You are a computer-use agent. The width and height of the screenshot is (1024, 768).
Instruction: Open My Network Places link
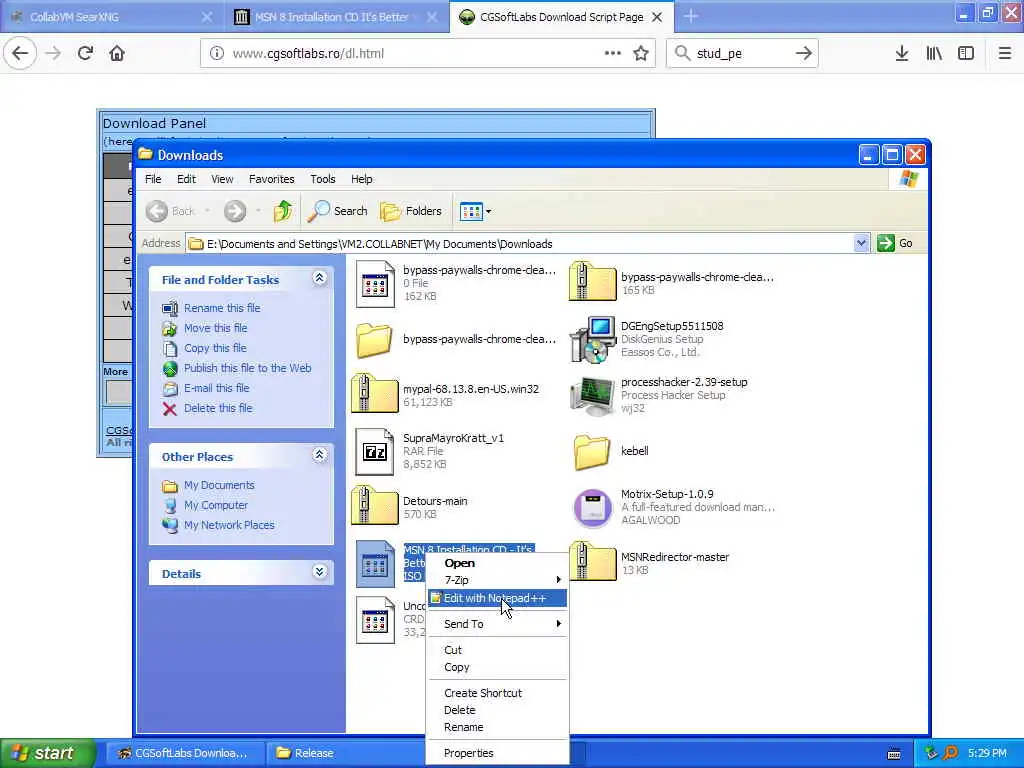tap(229, 525)
